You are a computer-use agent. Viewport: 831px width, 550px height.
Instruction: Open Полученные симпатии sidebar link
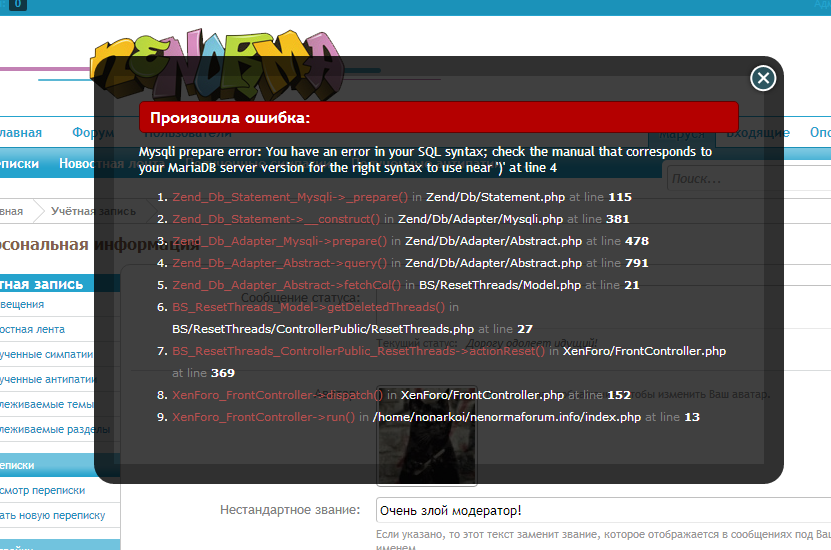(47, 354)
